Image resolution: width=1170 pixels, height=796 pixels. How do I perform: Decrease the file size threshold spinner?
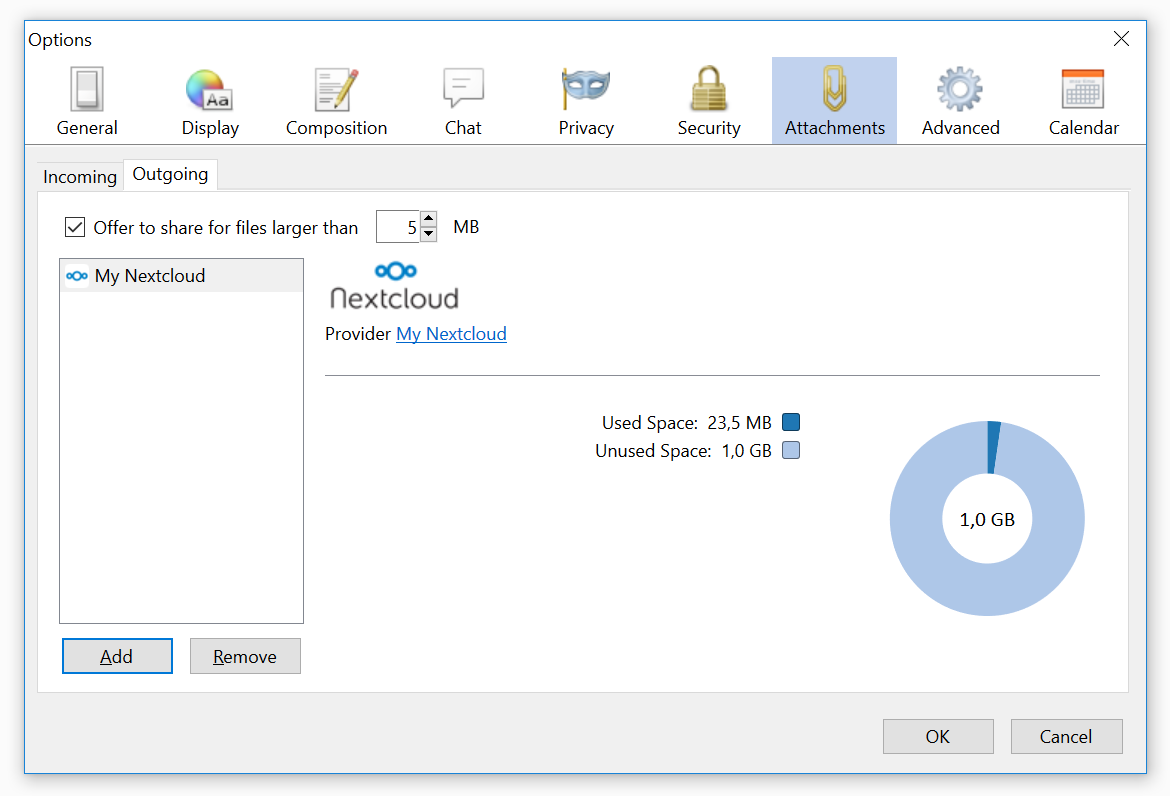[429, 233]
